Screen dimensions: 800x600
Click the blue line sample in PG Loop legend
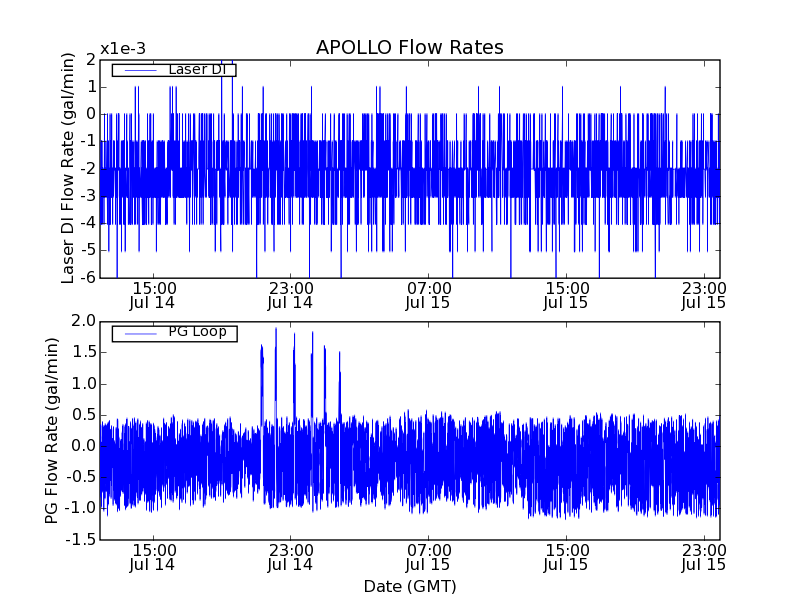pos(138,332)
